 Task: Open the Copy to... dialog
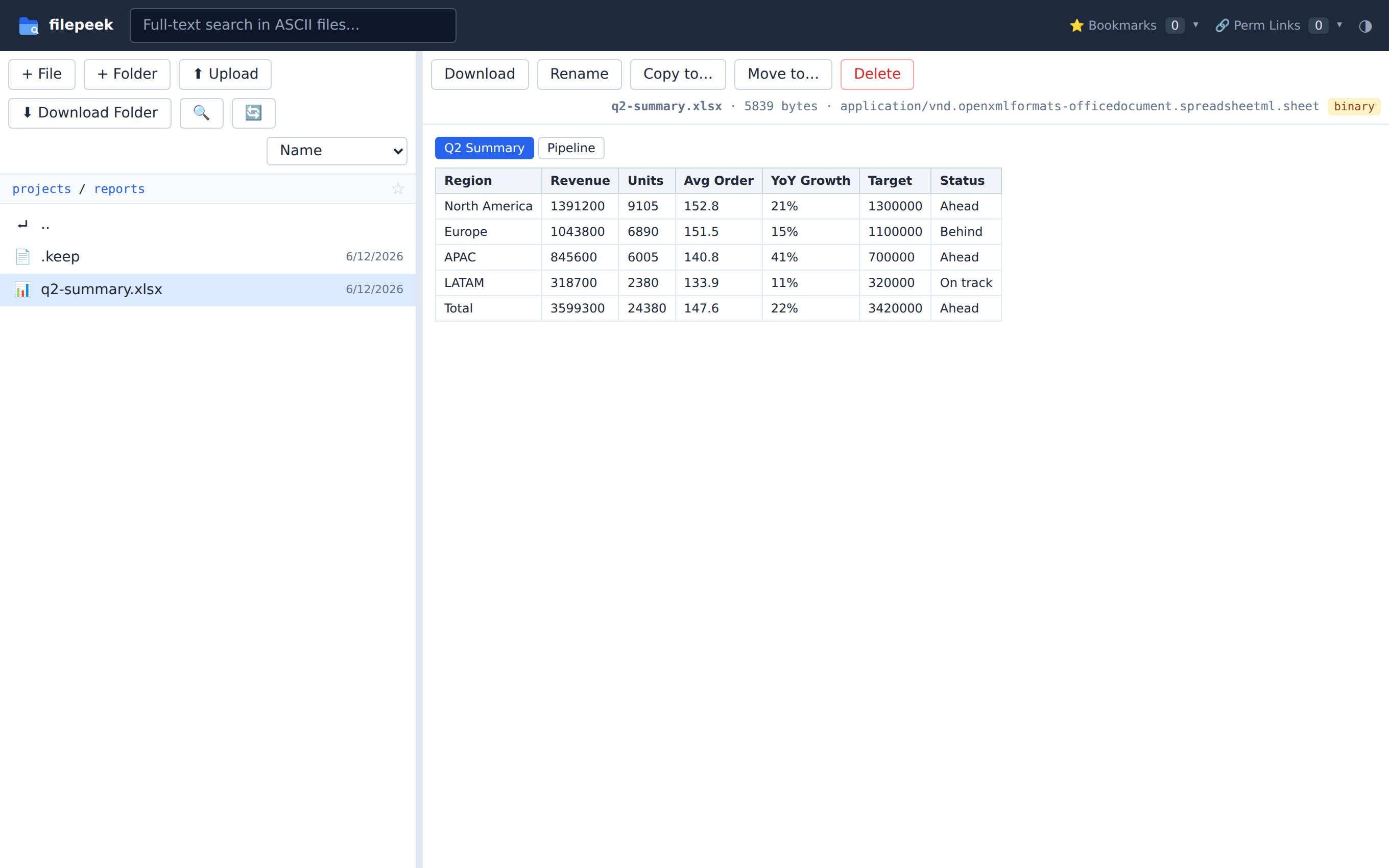tap(678, 74)
